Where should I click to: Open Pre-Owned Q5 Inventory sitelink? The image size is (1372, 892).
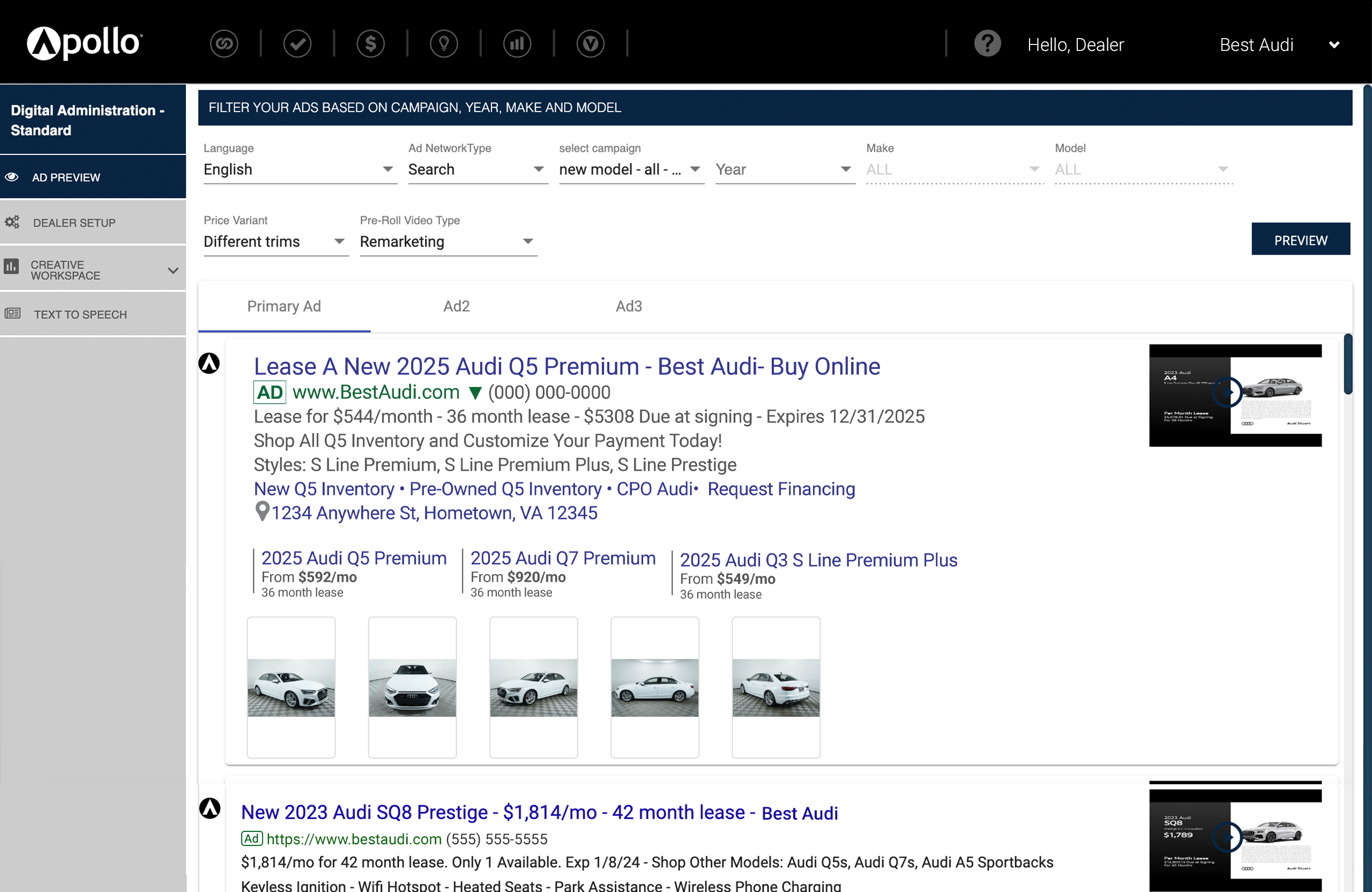click(x=505, y=489)
